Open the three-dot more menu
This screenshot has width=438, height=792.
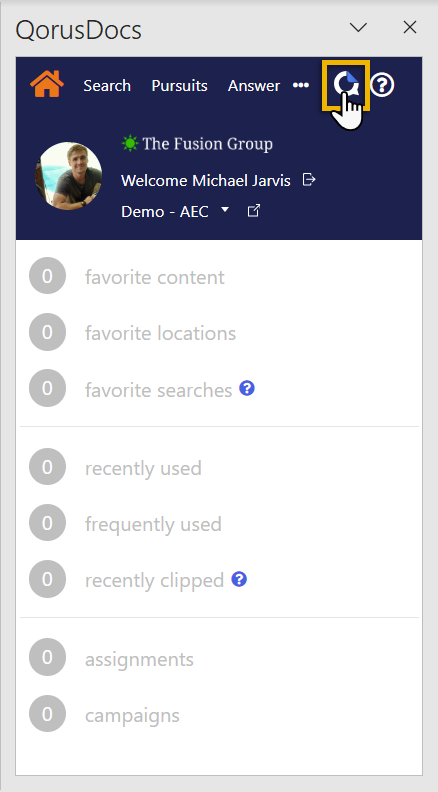point(301,85)
